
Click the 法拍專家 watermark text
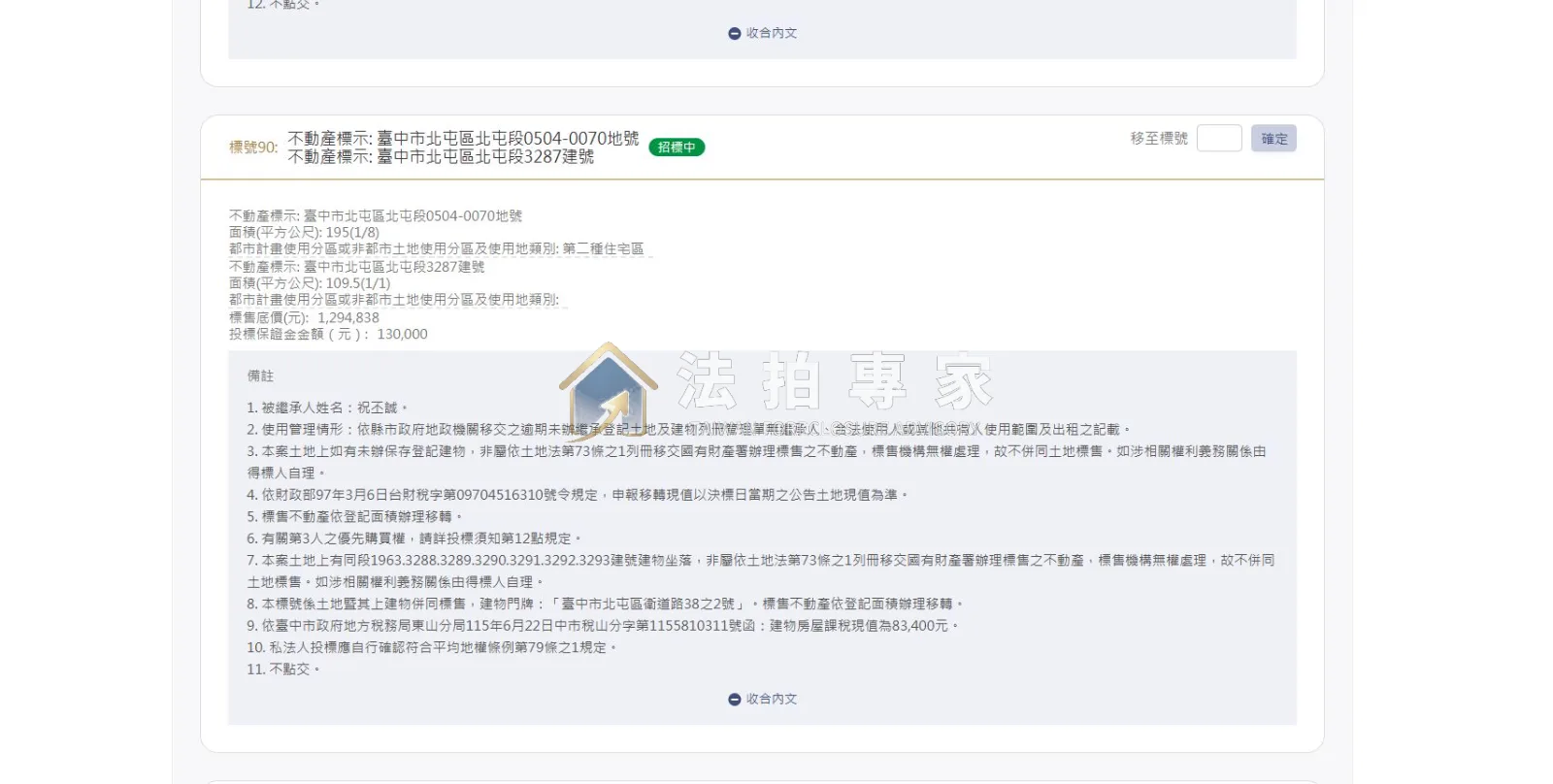click(x=835, y=380)
